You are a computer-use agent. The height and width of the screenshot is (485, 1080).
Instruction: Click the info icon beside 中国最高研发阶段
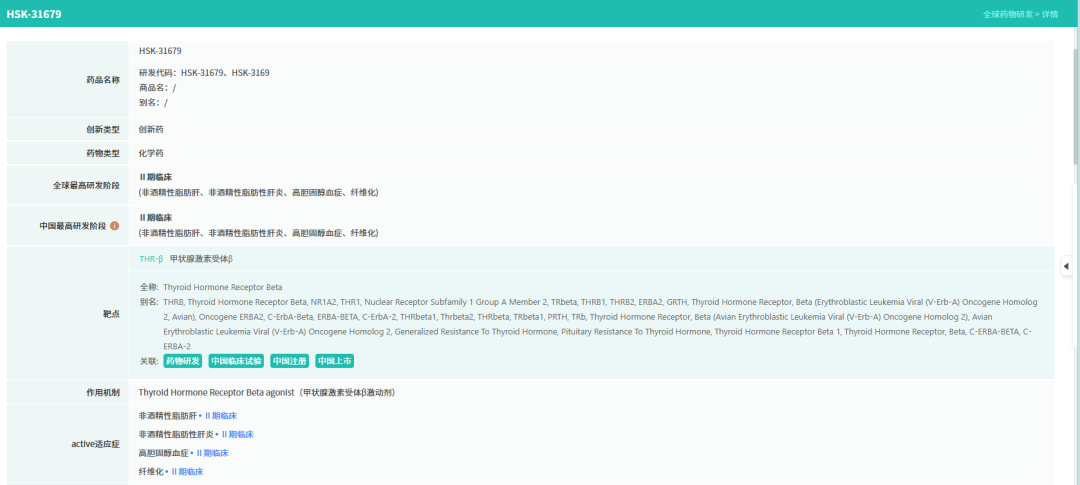tap(115, 226)
